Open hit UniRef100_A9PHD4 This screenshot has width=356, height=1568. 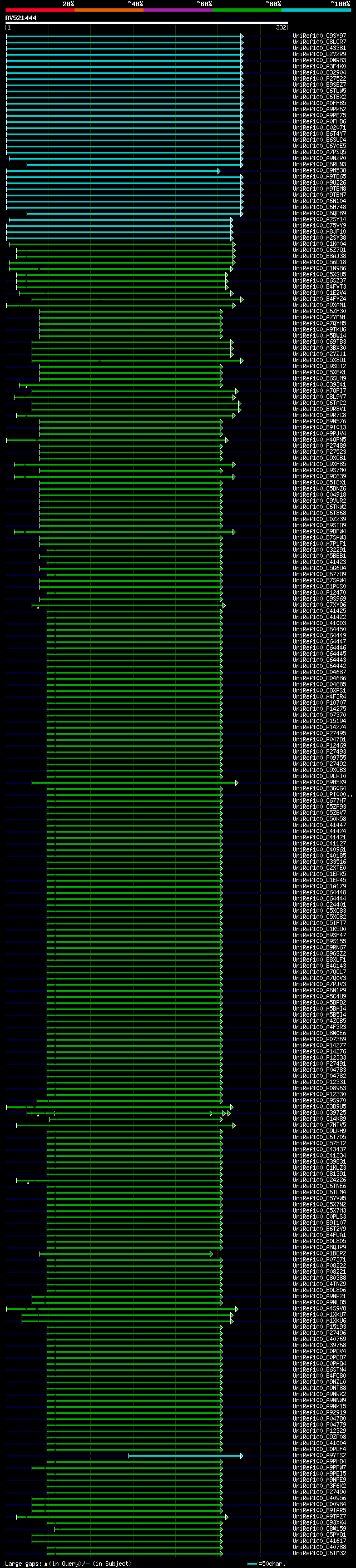pyautogui.click(x=319, y=1461)
